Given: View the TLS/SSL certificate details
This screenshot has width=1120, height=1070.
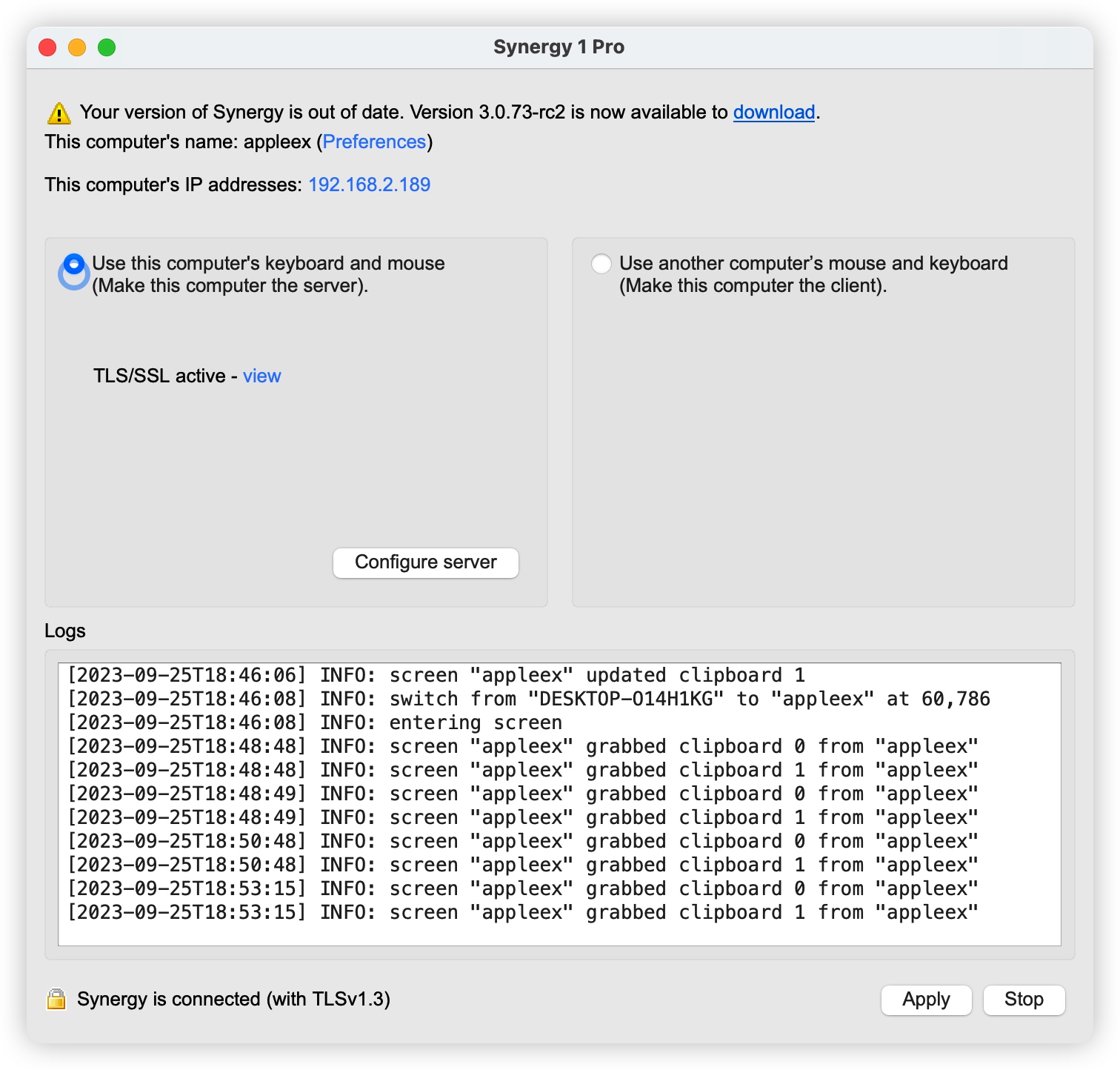Looking at the screenshot, I should [262, 376].
